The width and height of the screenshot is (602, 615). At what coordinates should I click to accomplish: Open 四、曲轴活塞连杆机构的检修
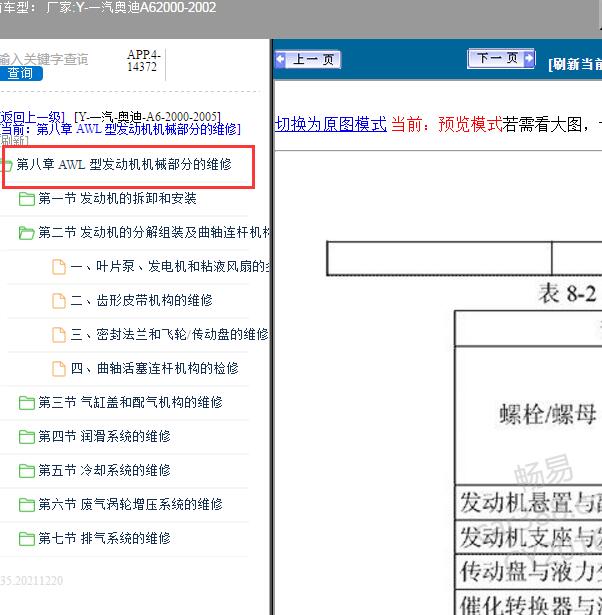tap(155, 368)
